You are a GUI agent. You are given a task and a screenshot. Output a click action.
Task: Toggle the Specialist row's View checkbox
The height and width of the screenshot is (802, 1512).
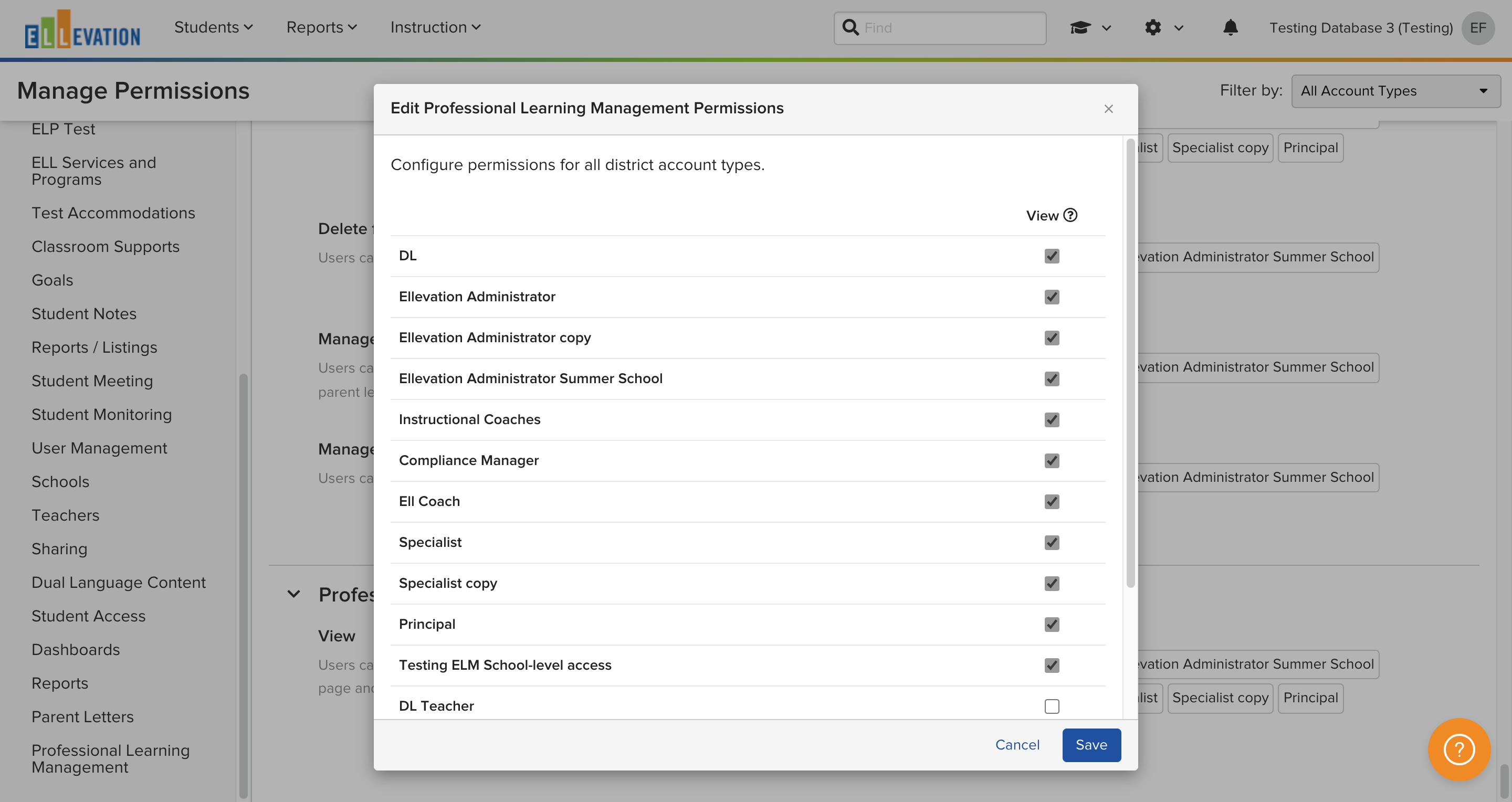pos(1052,543)
